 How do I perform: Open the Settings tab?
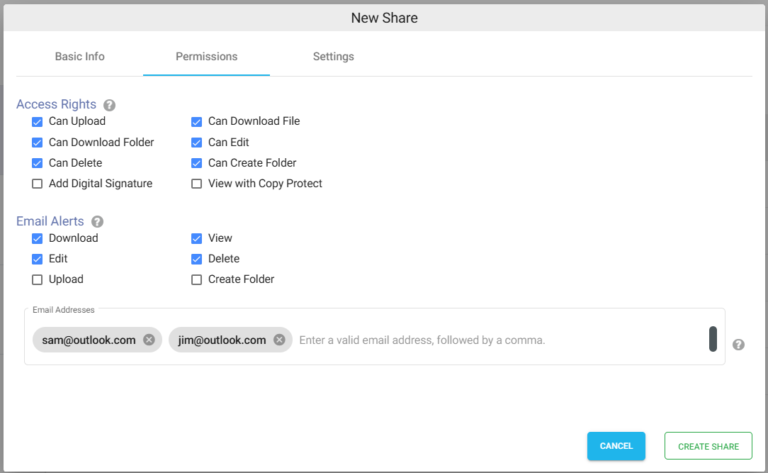tap(333, 56)
